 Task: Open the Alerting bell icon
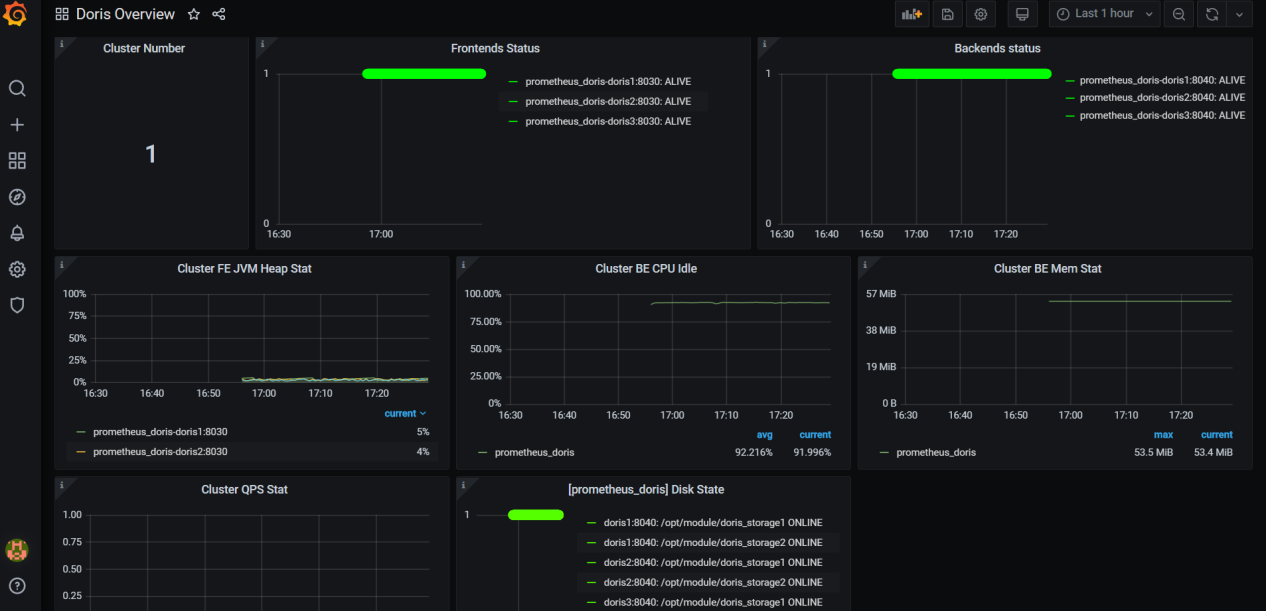pos(17,233)
